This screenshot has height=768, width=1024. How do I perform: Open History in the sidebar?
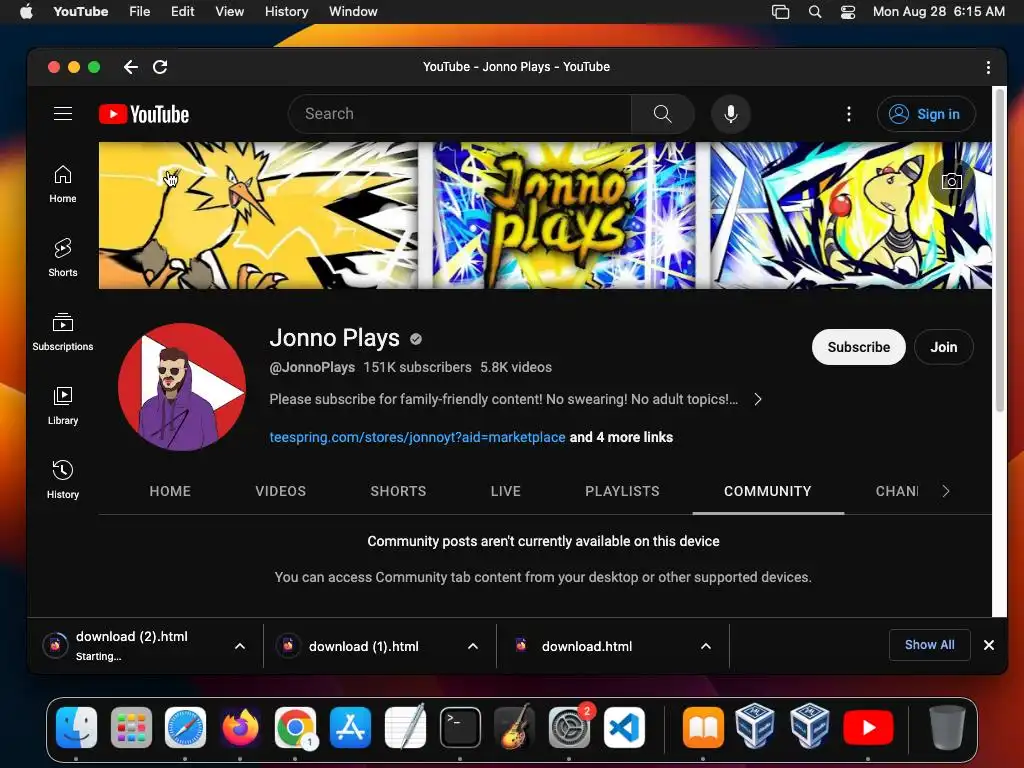click(63, 480)
